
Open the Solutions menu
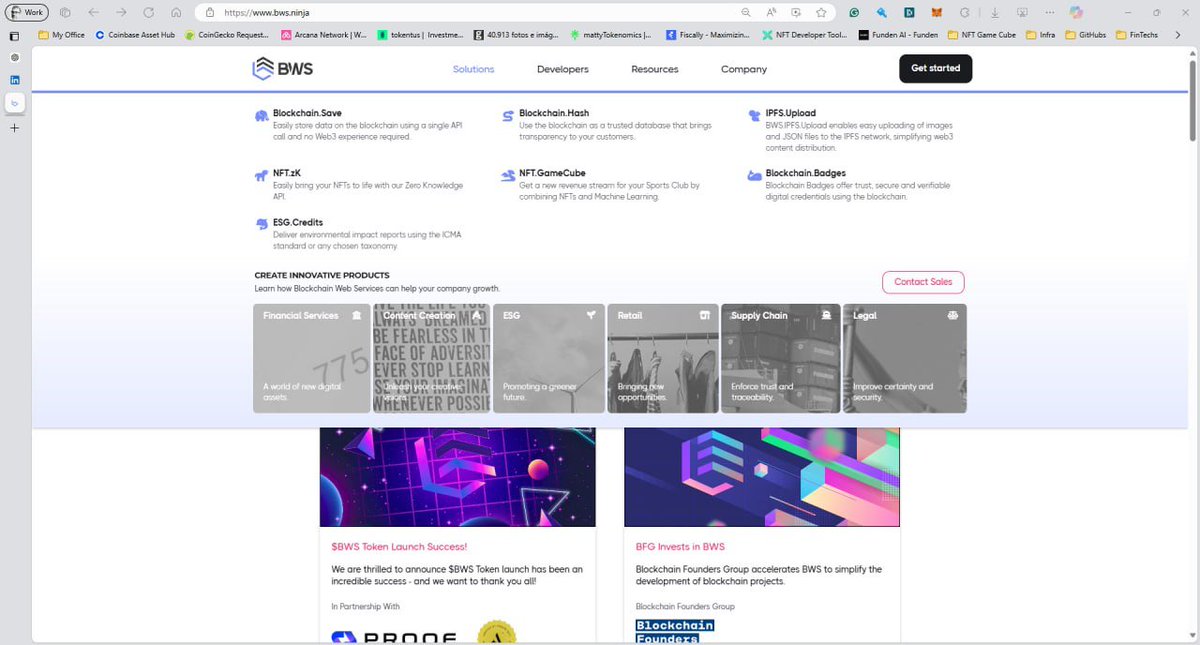coord(473,69)
